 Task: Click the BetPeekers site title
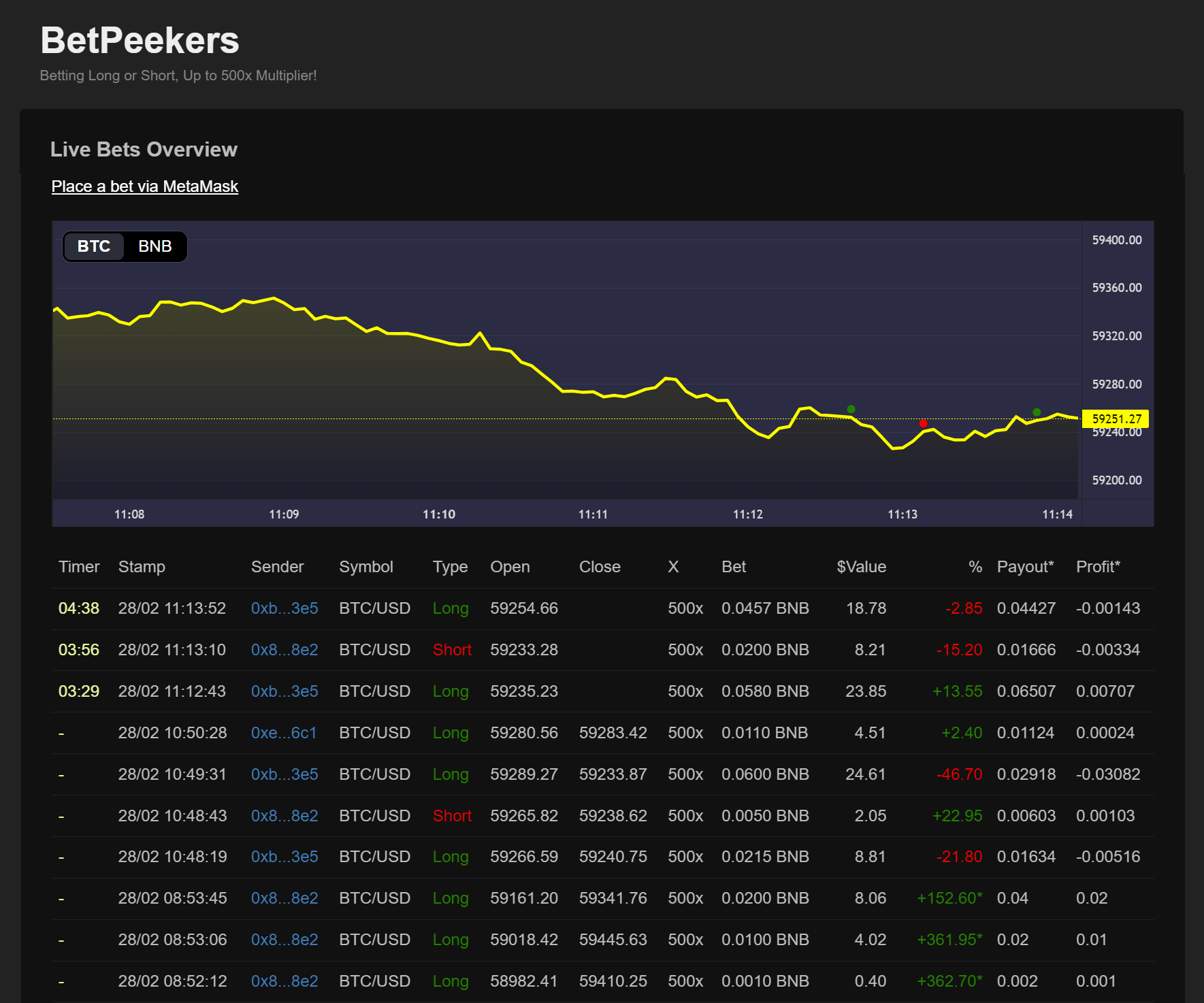140,40
